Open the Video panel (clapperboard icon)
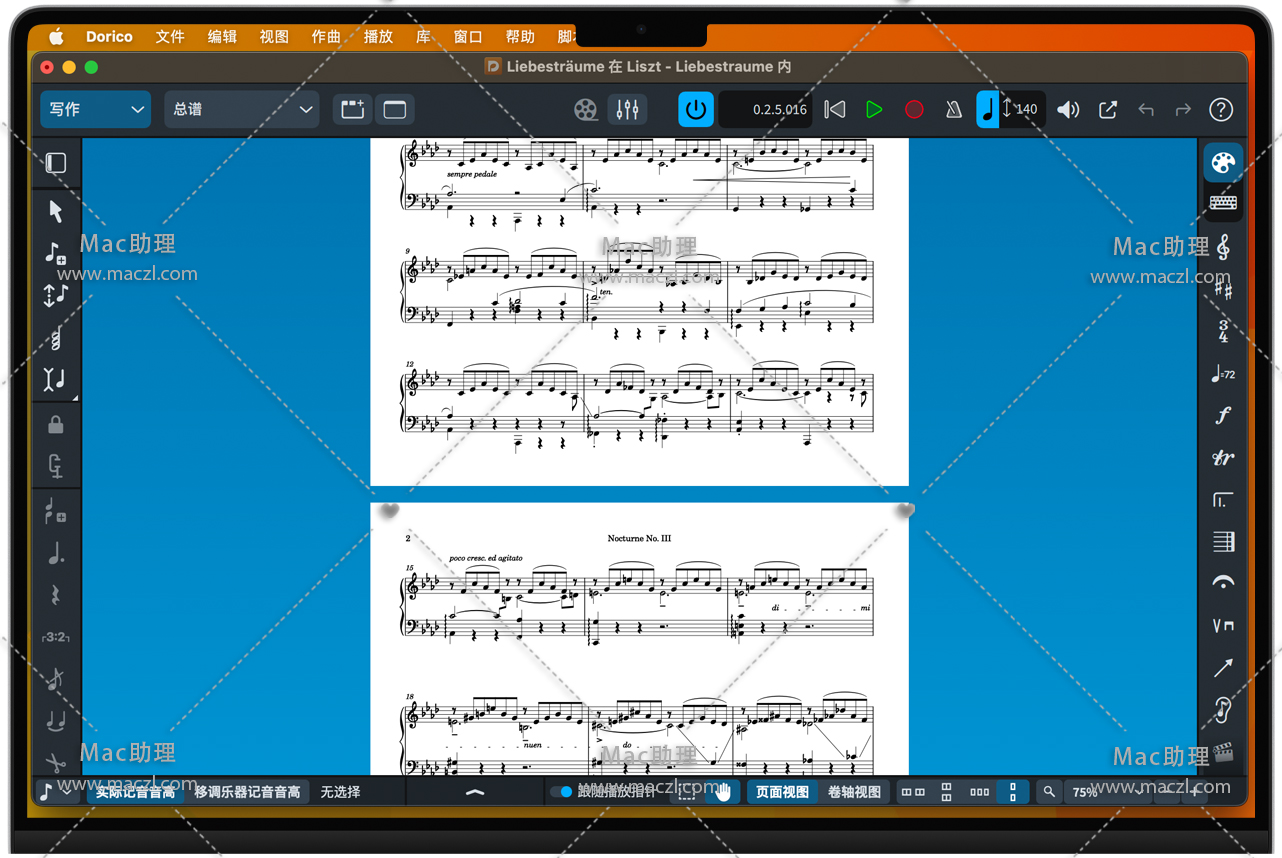The width and height of the screenshot is (1282, 858). click(1223, 752)
